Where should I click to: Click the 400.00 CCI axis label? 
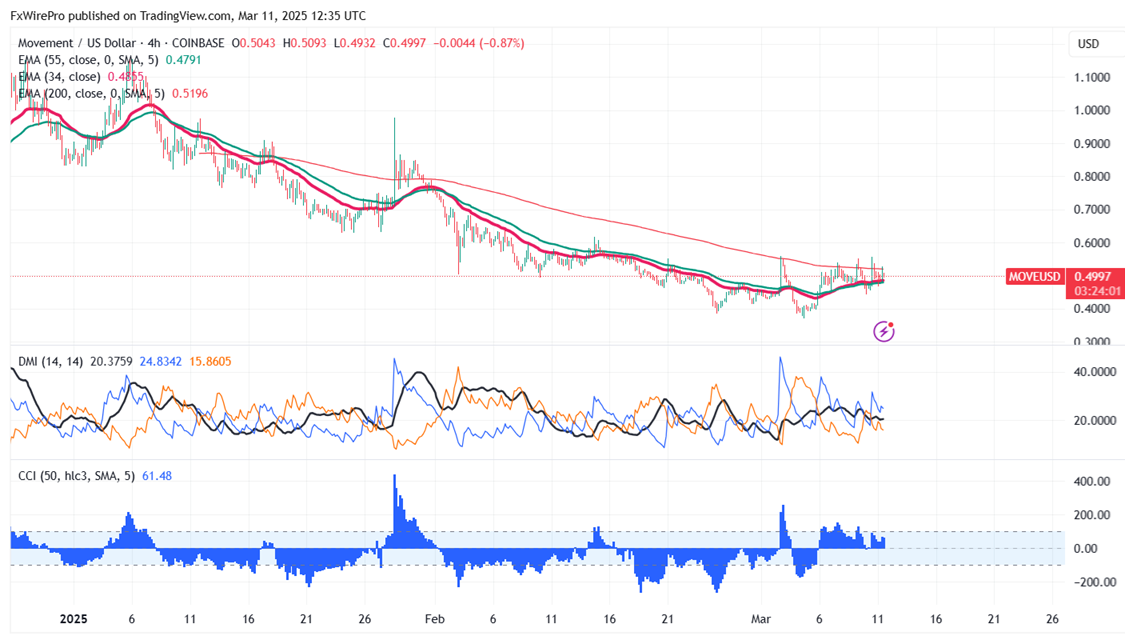[1092, 482]
